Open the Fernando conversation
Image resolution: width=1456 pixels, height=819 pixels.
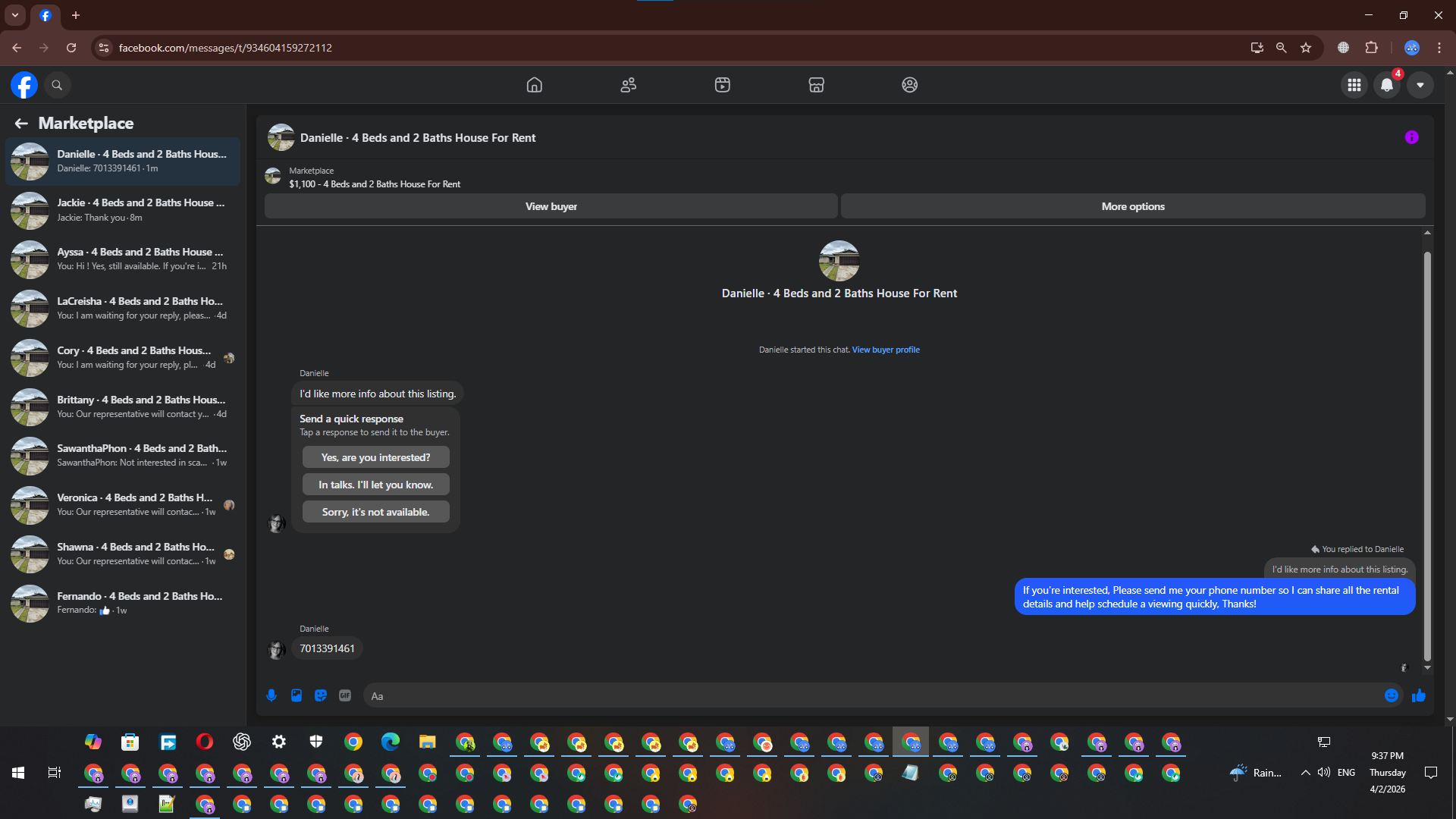pyautogui.click(x=123, y=604)
